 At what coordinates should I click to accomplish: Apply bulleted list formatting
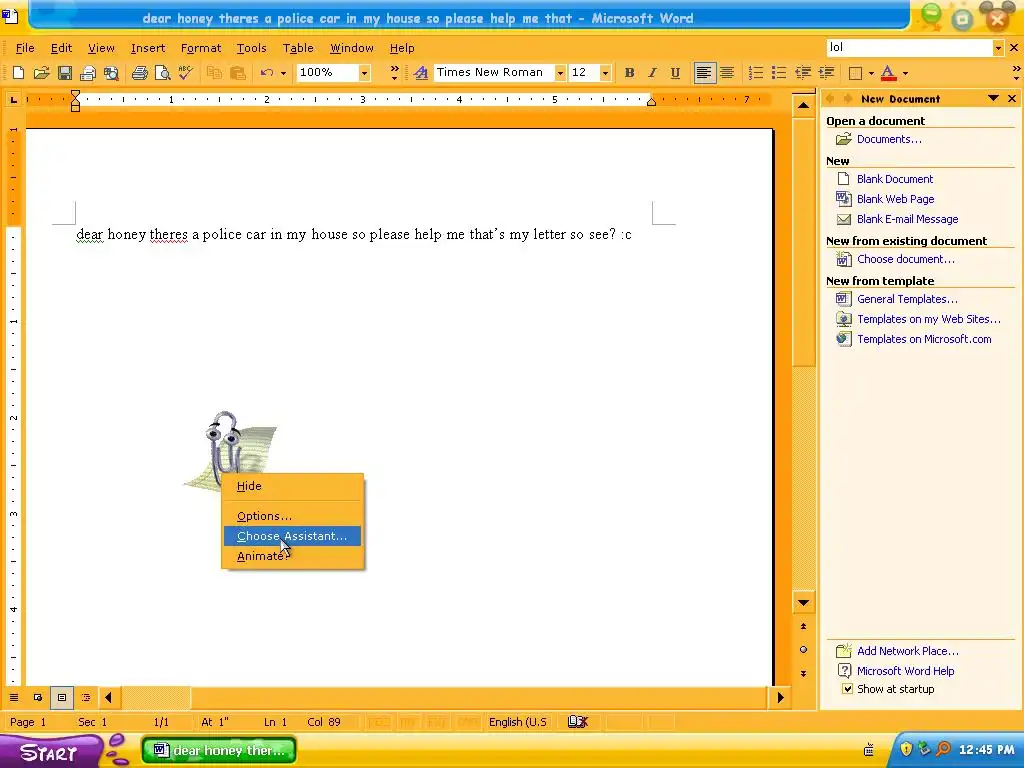coord(778,72)
